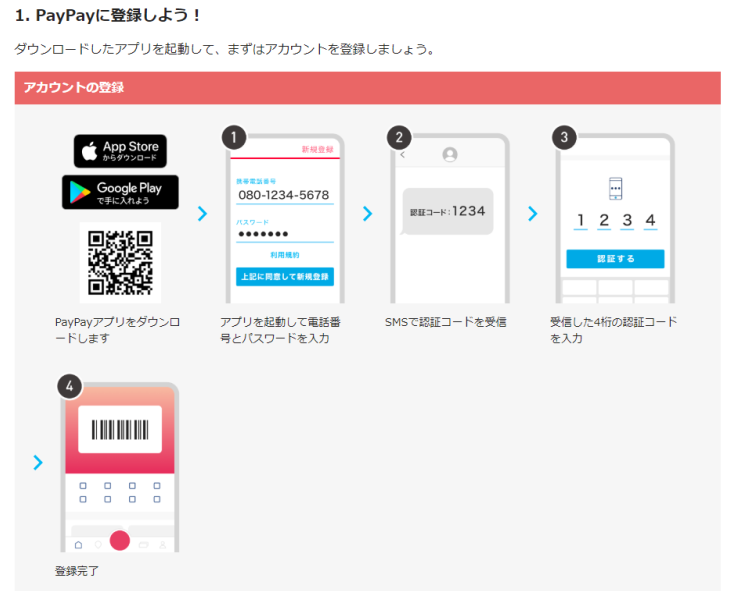Click the caption 受信した4桁の認証コードを入力
Viewport: 732px width, 591px height.
click(x=613, y=330)
